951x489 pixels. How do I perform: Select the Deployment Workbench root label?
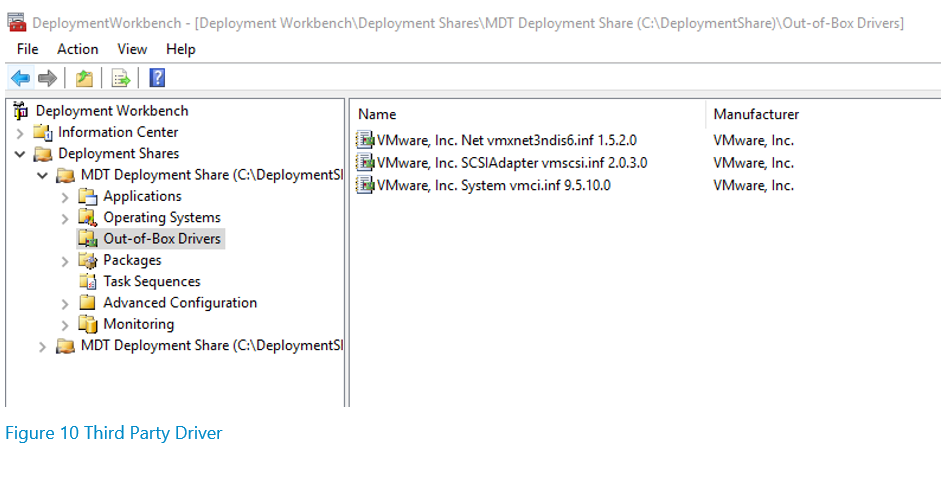coord(112,110)
